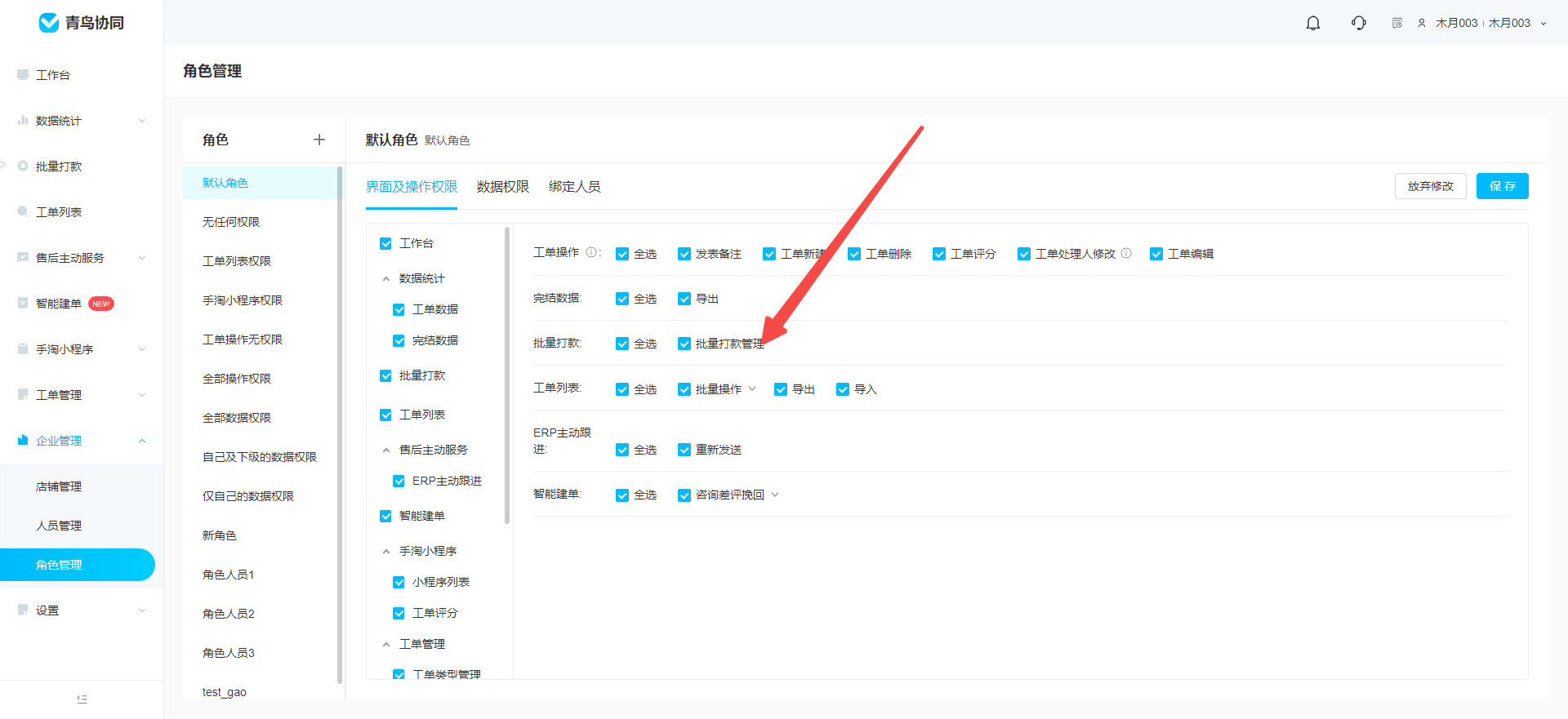Click the calculator icon in the top bar
The width and height of the screenshot is (1568, 719).
1397,23
